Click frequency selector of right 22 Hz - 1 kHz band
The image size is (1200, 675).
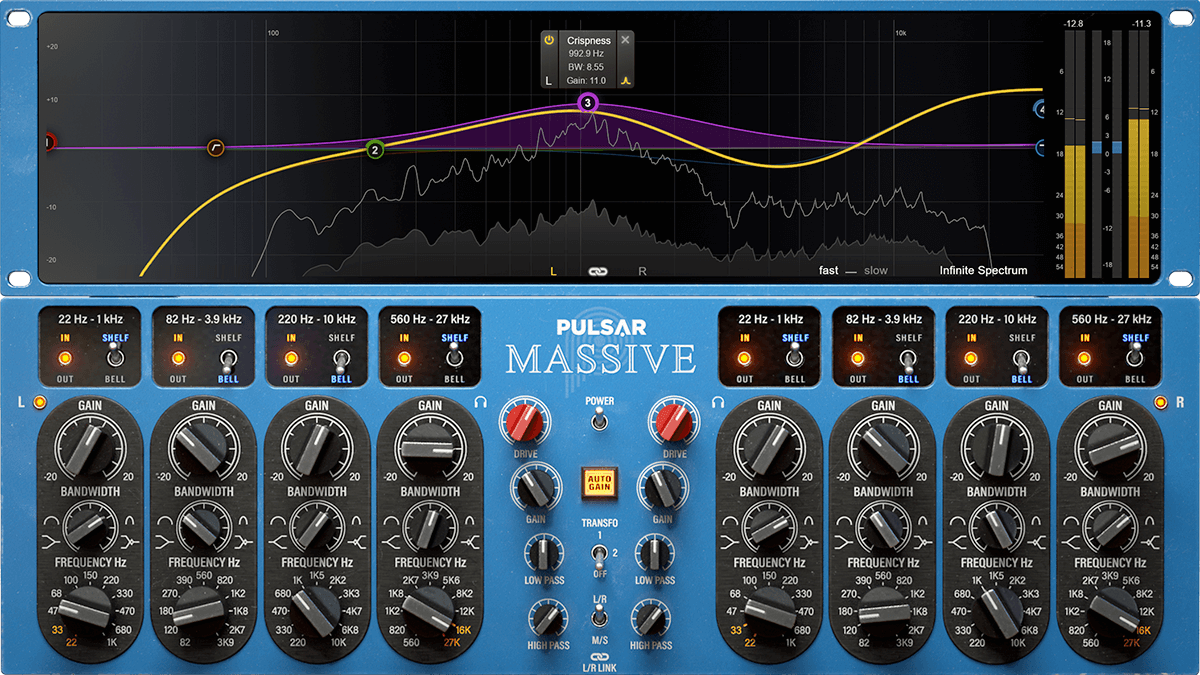(770, 612)
